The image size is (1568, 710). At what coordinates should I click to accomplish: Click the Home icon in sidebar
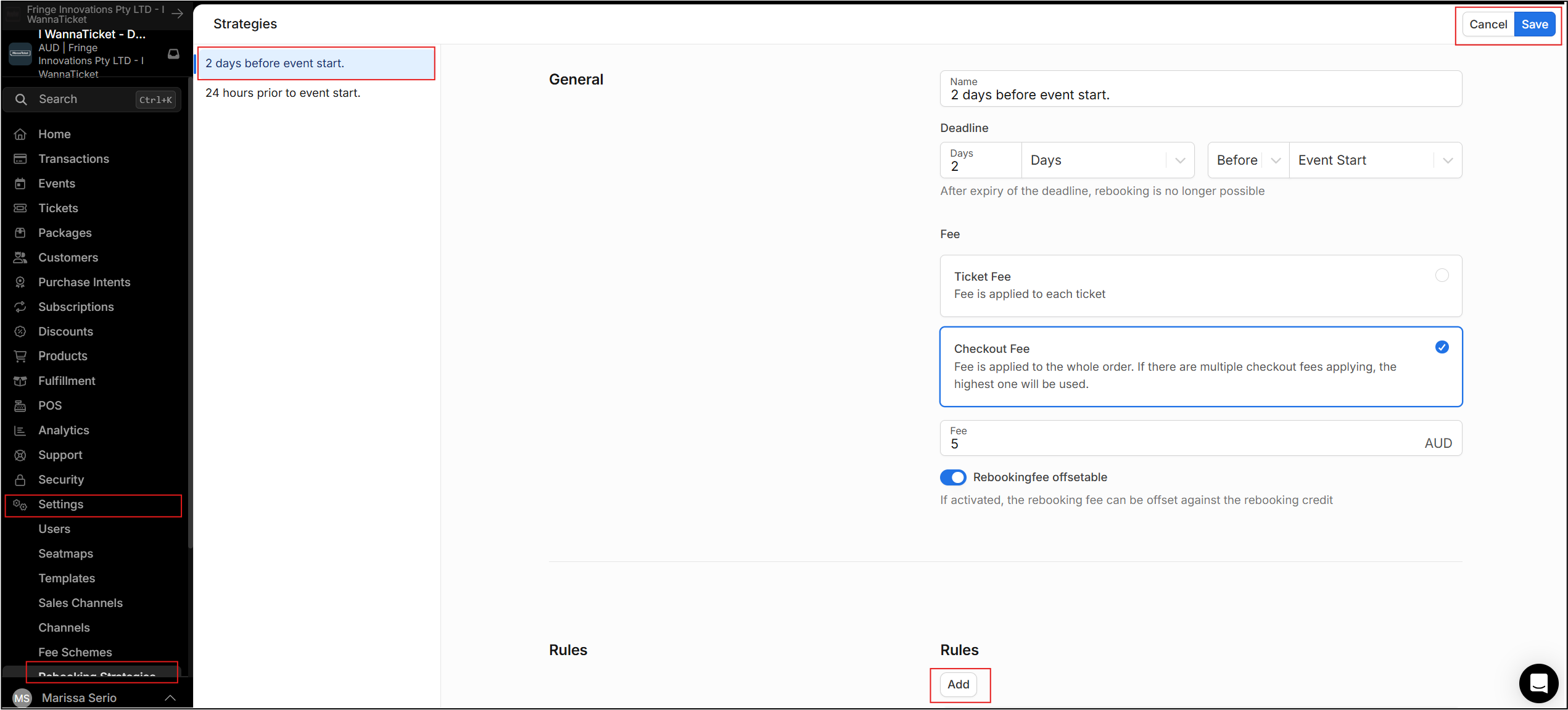coord(20,134)
